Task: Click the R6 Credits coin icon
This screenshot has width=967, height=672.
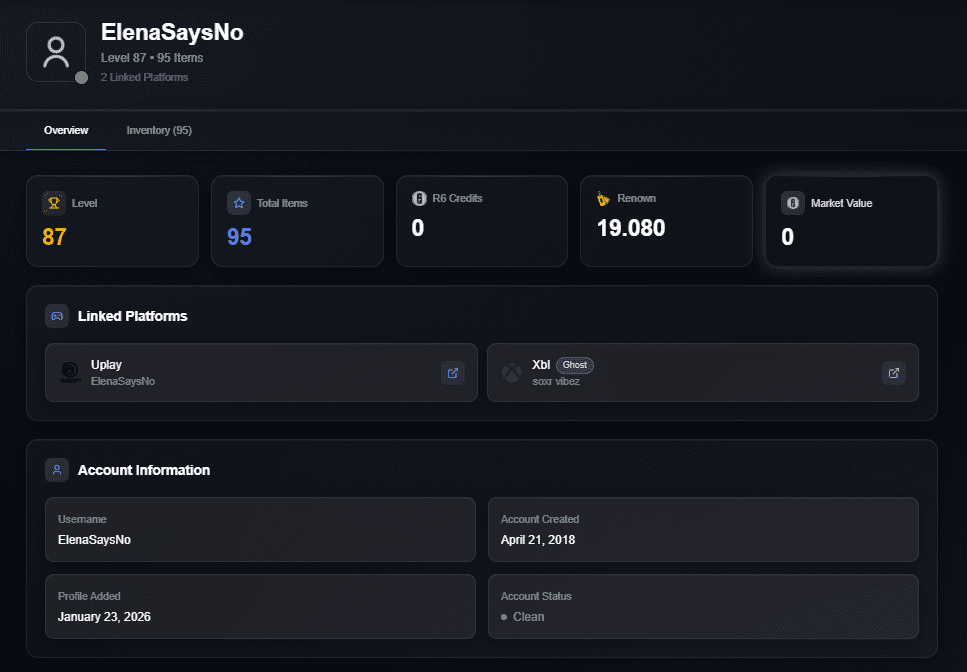Action: (419, 198)
